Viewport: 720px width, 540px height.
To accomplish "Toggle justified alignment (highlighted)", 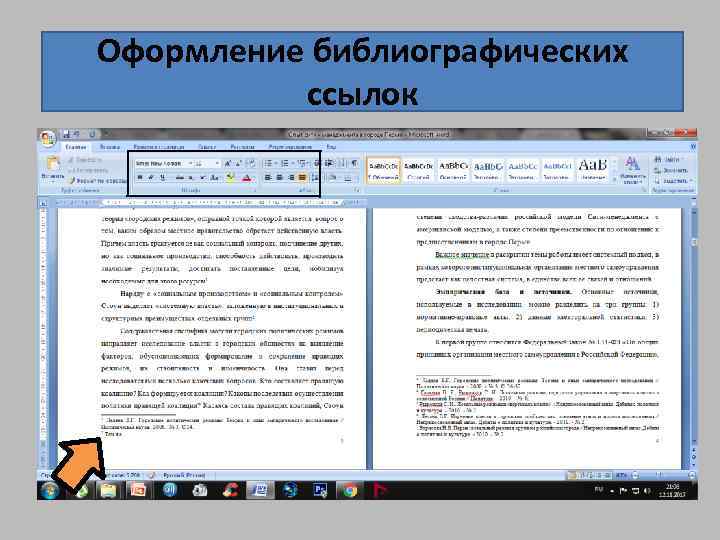I will [302, 177].
